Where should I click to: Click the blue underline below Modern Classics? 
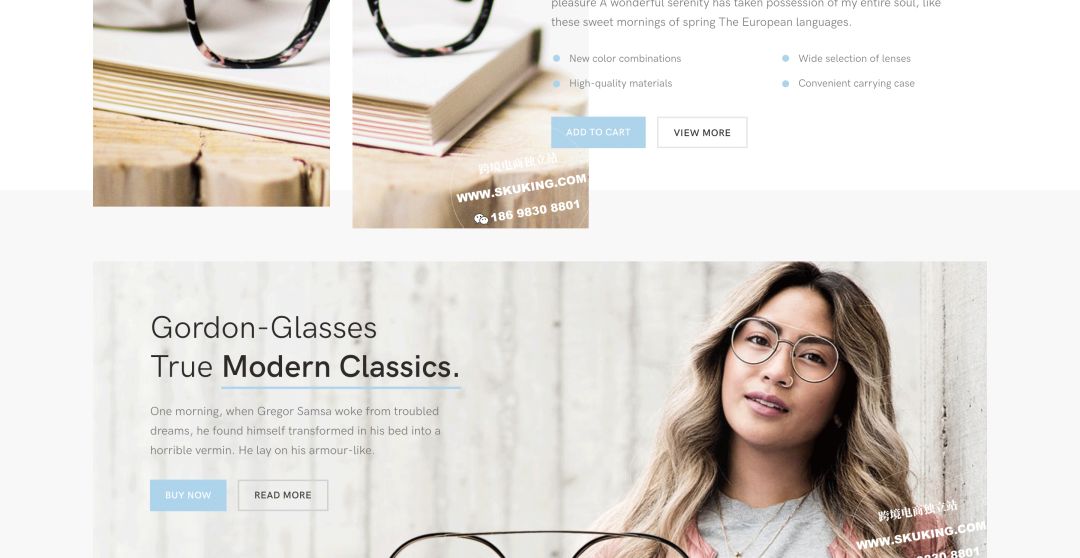341,388
